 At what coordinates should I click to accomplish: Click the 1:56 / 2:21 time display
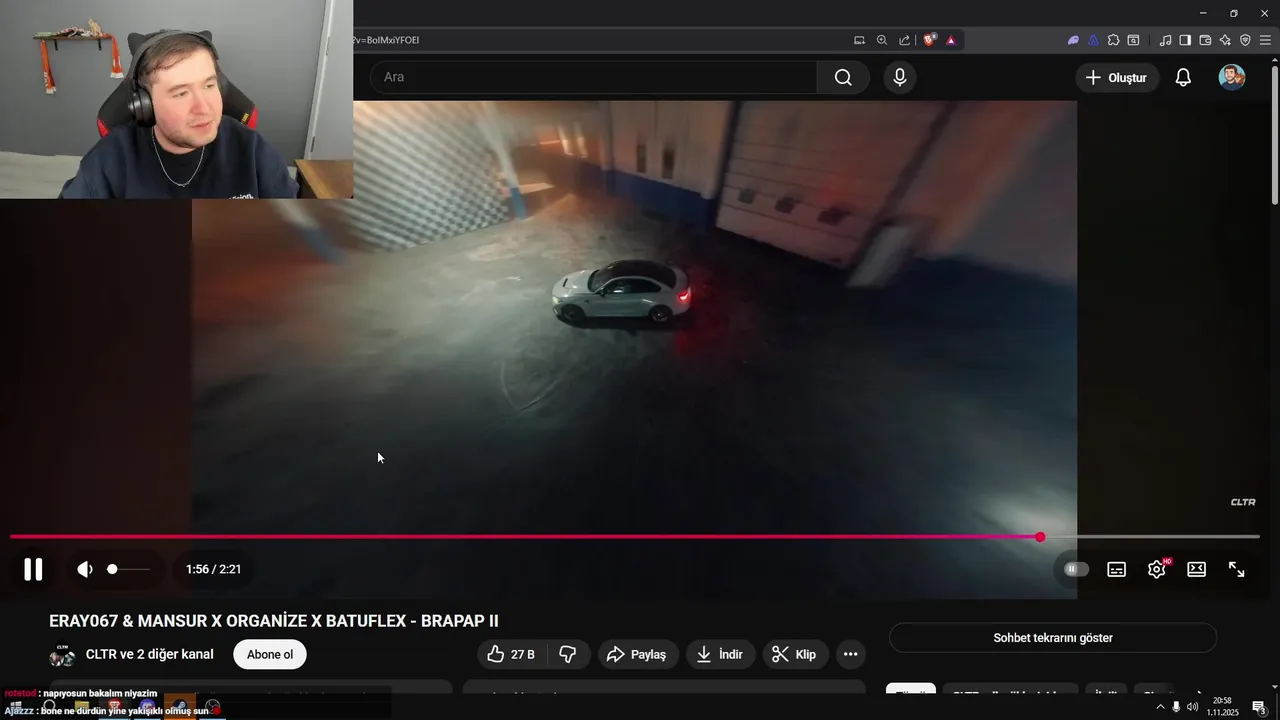213,569
